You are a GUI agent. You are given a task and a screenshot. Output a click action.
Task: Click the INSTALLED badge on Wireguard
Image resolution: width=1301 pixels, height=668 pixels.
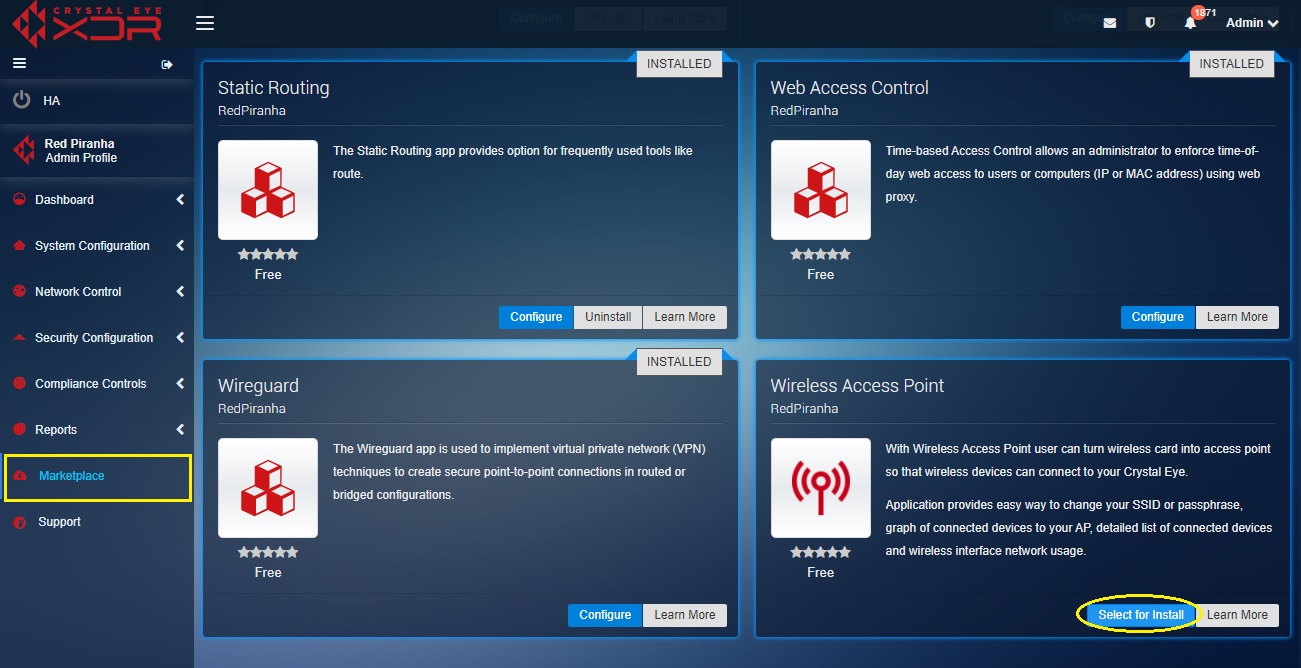click(x=679, y=362)
